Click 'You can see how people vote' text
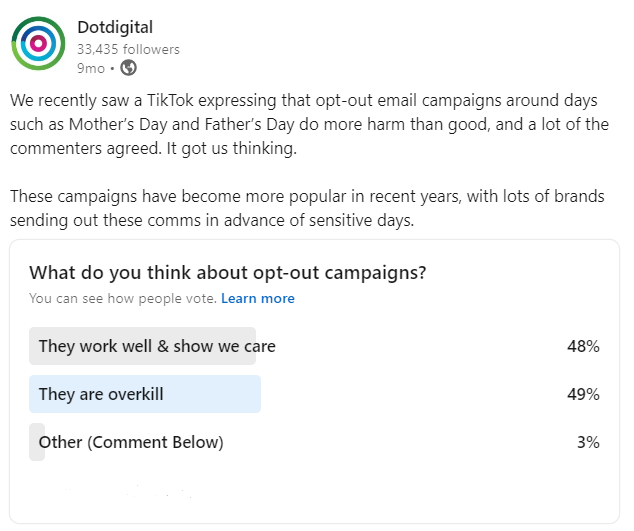634x531 pixels. 122,298
